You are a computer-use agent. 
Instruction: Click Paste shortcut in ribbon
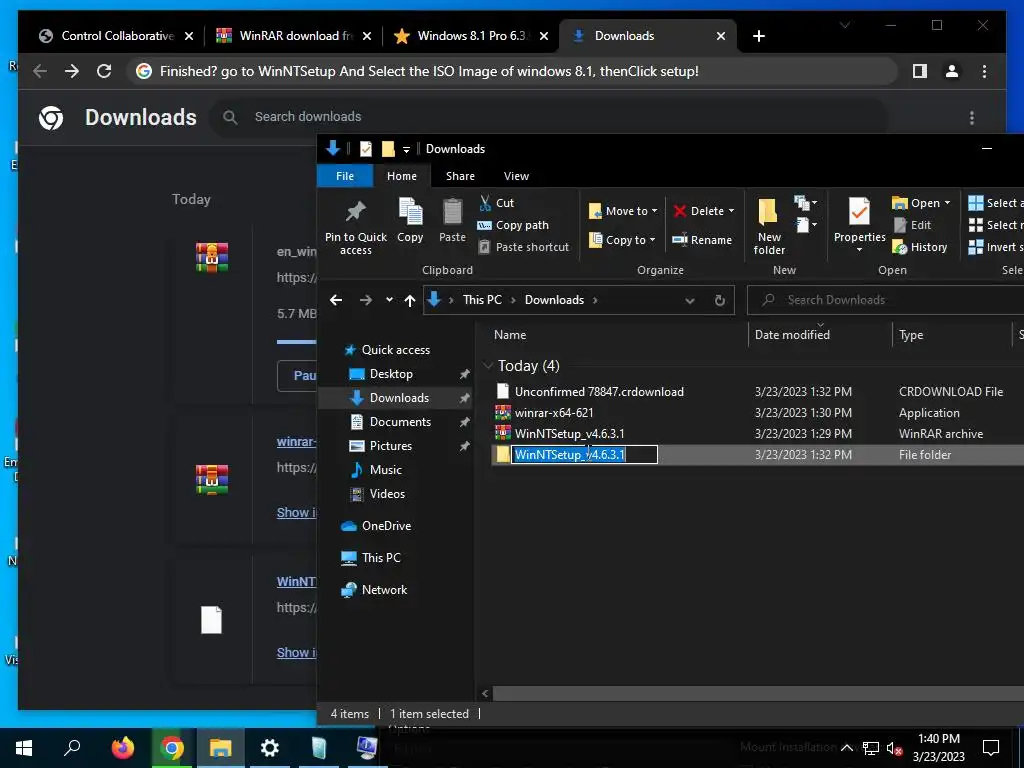coord(524,247)
